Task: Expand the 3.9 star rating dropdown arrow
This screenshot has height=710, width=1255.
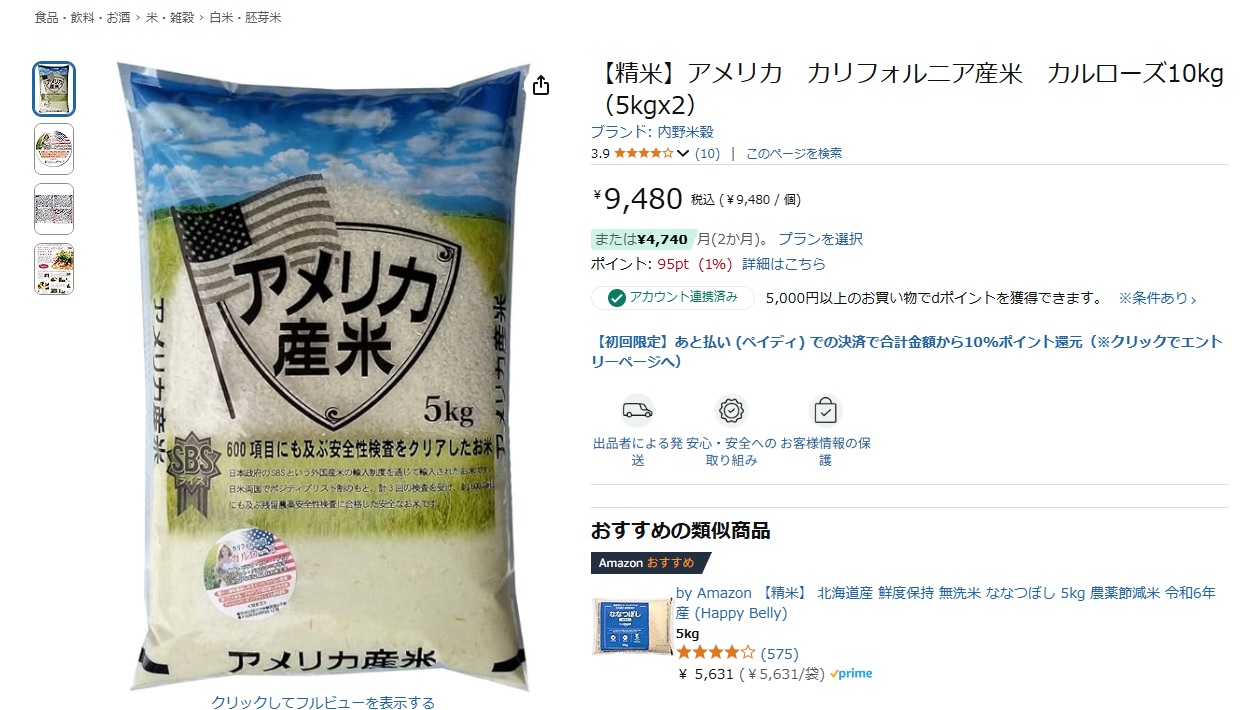Action: pos(683,154)
